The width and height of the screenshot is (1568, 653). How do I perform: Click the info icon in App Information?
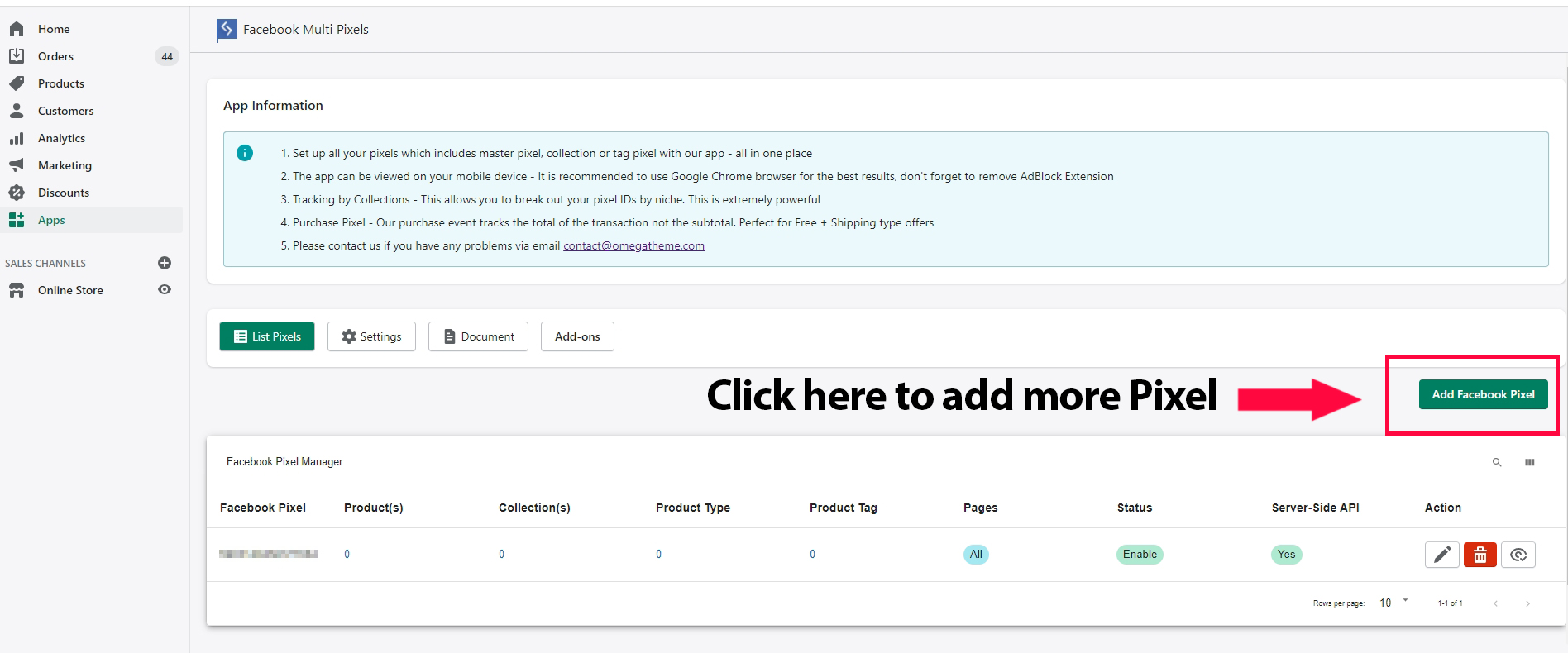coord(245,153)
